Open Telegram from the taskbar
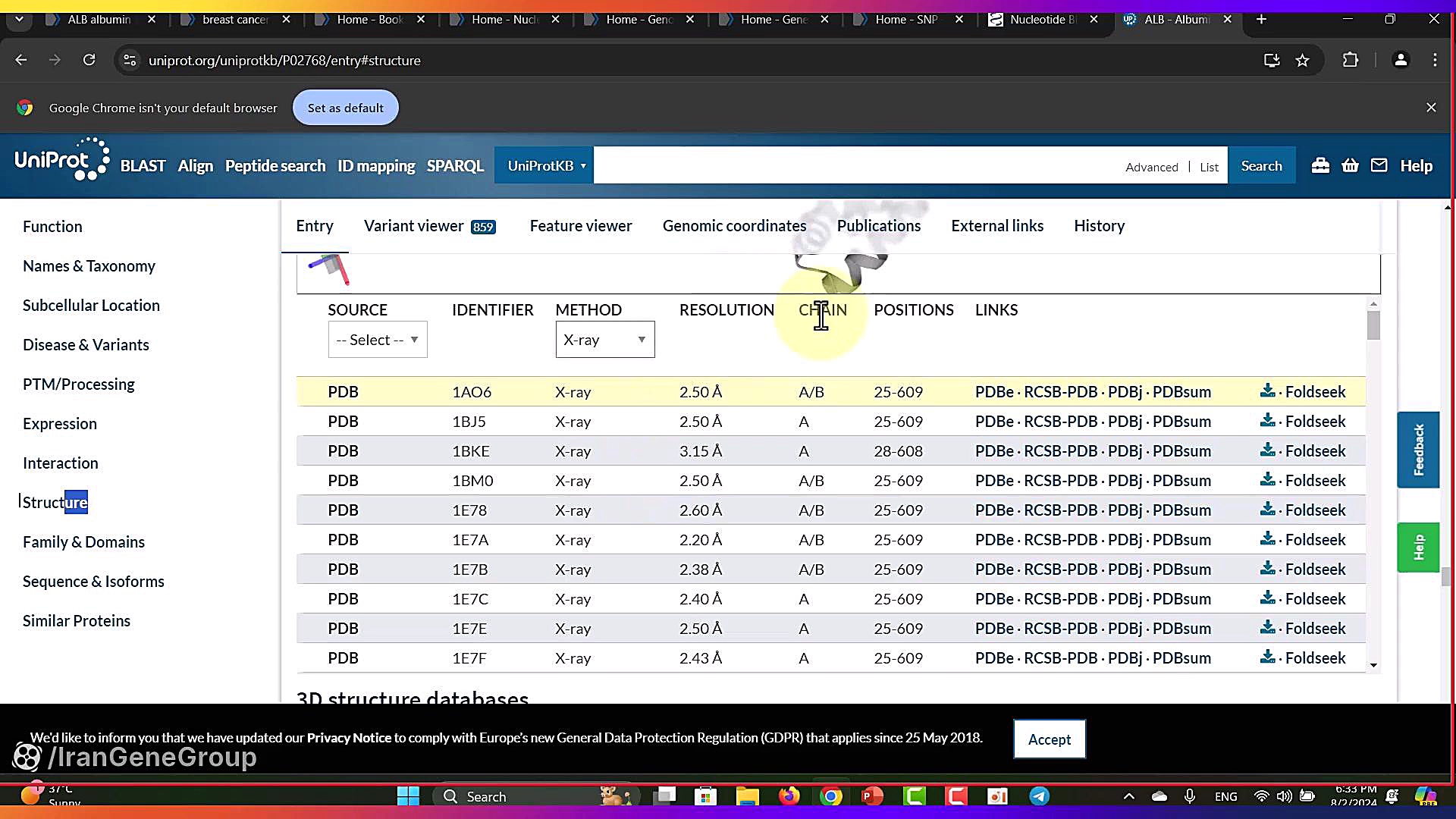 tap(1039, 796)
